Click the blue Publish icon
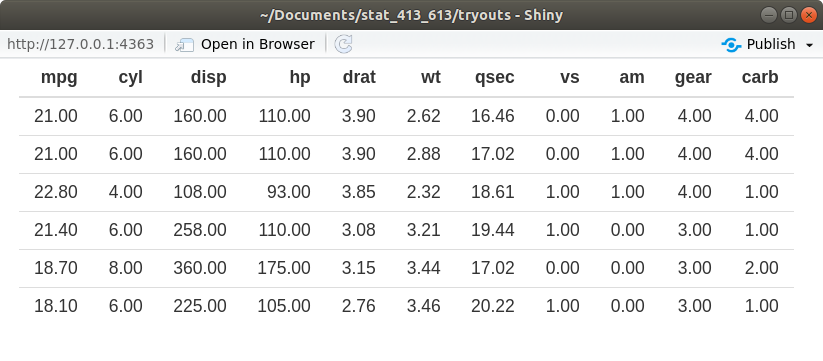The height and width of the screenshot is (361, 823). pos(731,45)
